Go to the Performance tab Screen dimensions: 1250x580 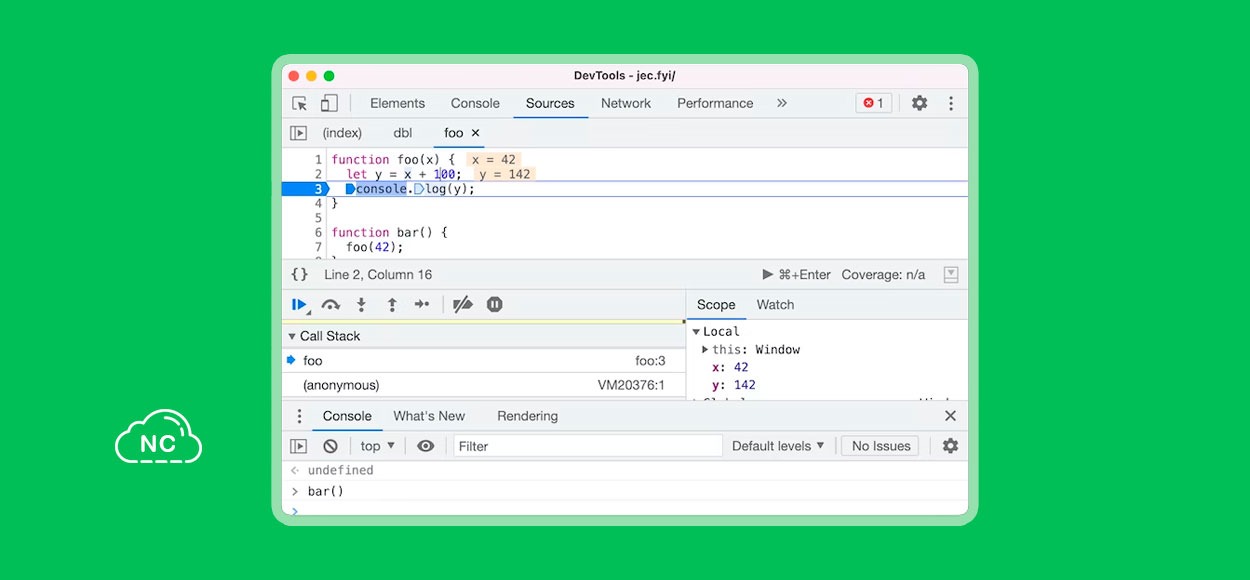coord(715,103)
